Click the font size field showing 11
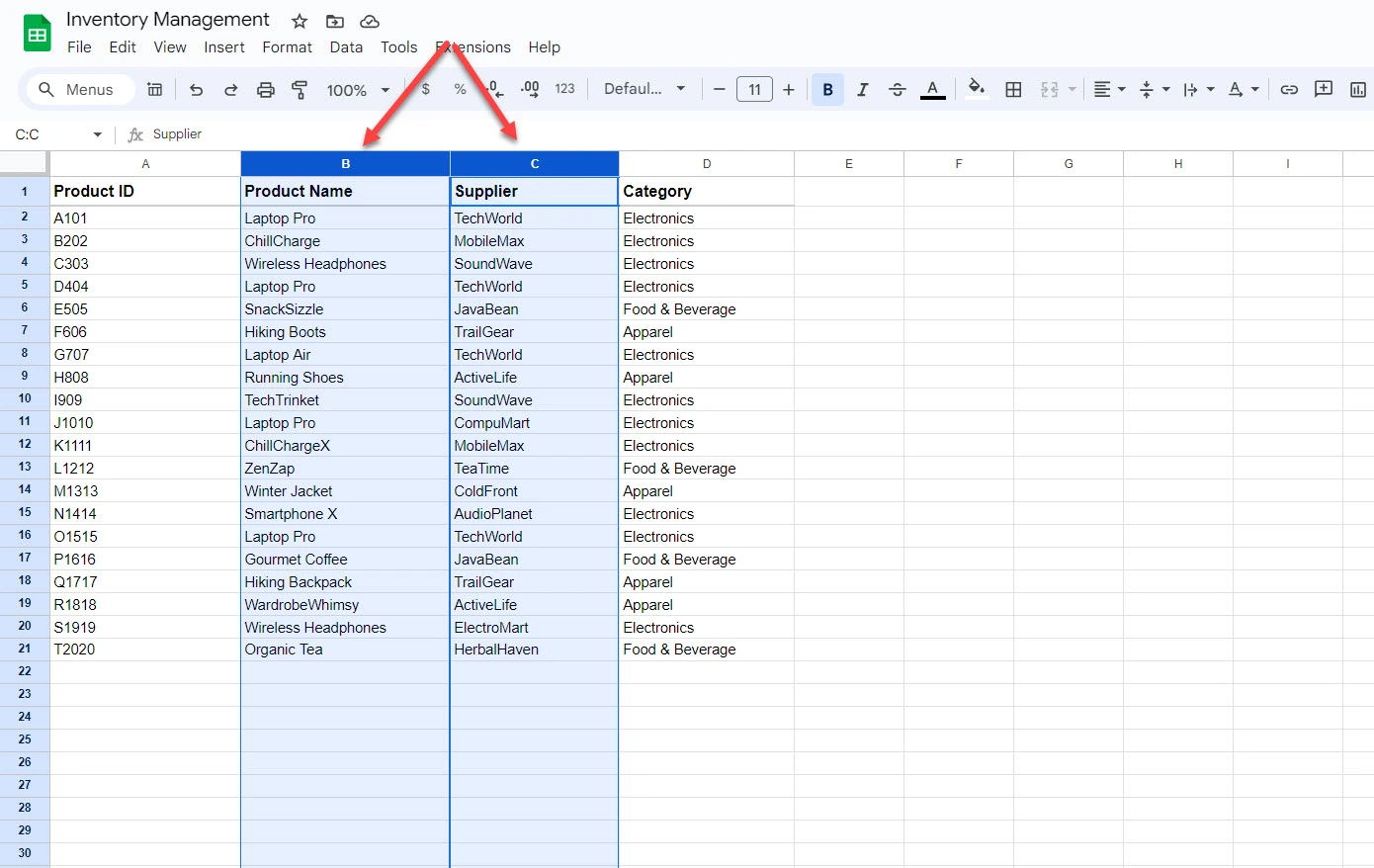Image resolution: width=1374 pixels, height=868 pixels. 754,90
